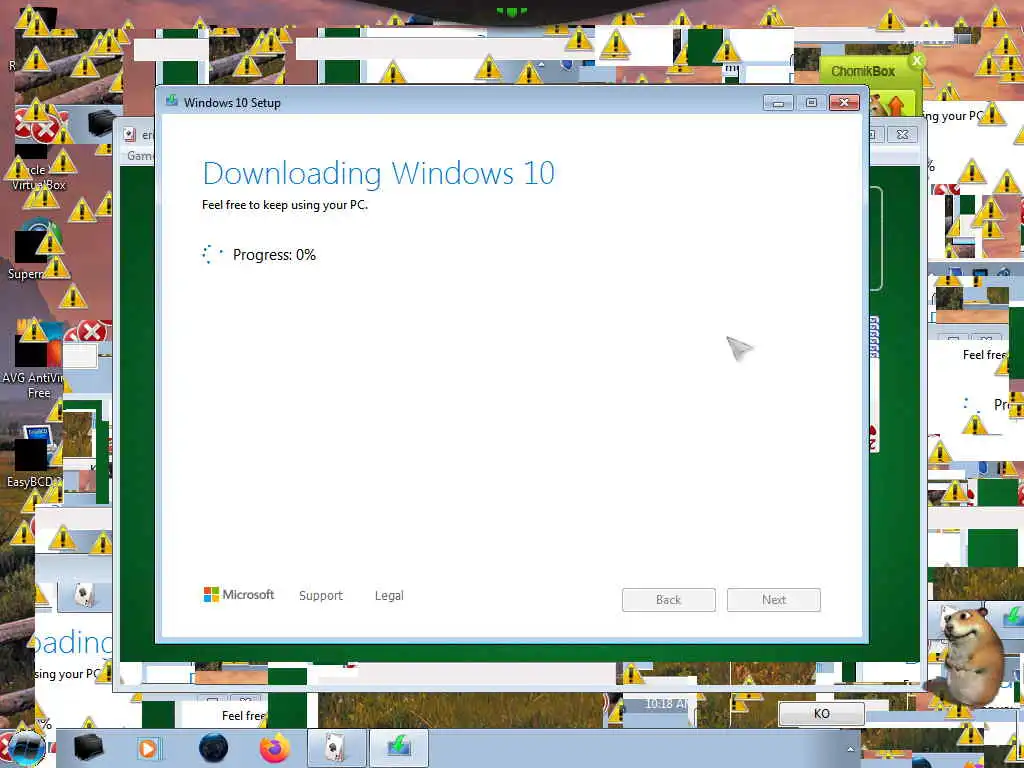Launch Firefox from the taskbar
This screenshot has height=768, width=1024.
(274, 748)
